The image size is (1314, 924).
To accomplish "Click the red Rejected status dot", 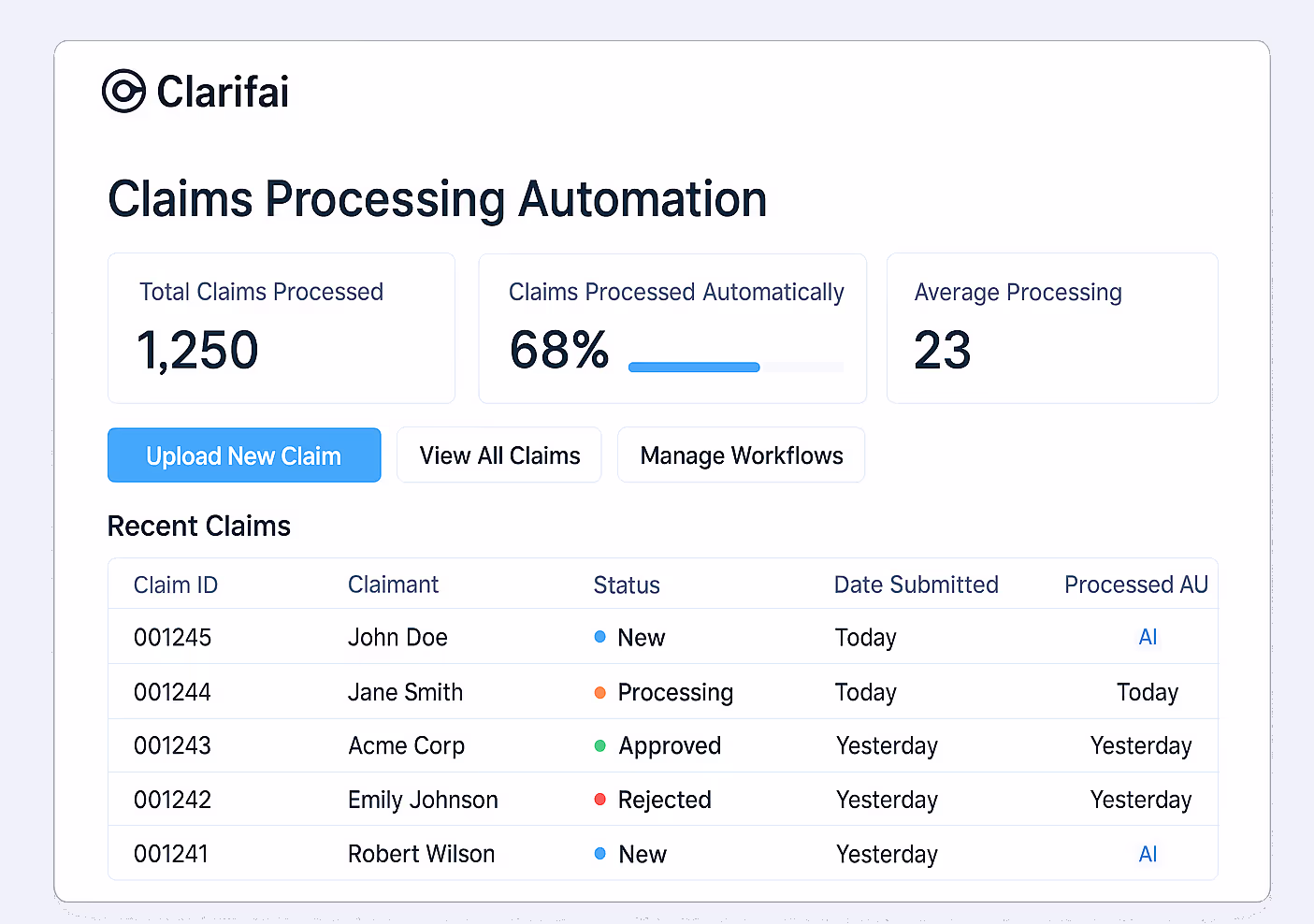I will (600, 800).
